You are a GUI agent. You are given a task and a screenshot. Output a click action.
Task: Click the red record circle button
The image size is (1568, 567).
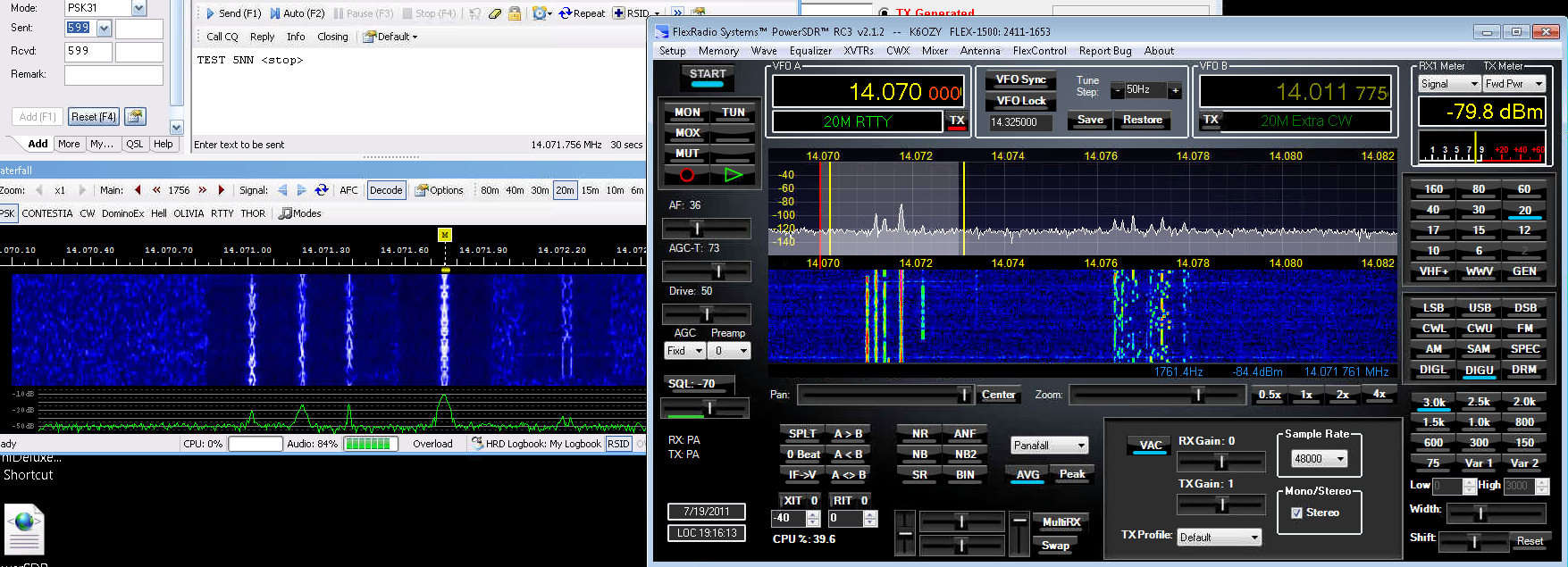[687, 175]
